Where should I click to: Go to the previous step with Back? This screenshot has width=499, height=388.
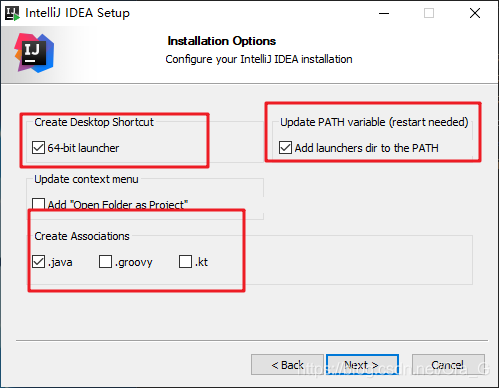pos(287,365)
